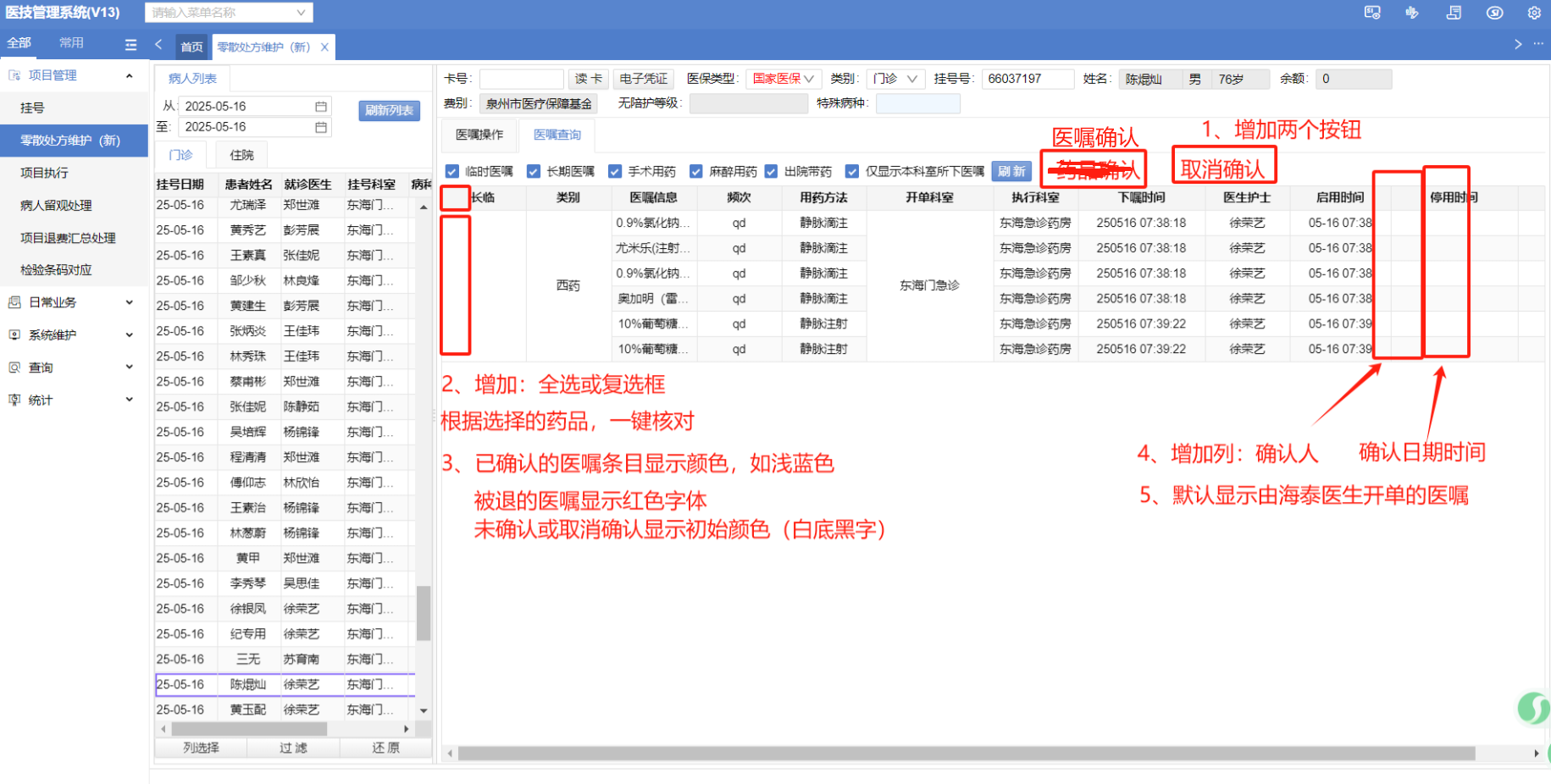Image resolution: width=1551 pixels, height=784 pixels.
Task: Click the patient list's horizontal scrollbar thumb
Action: coord(249,729)
